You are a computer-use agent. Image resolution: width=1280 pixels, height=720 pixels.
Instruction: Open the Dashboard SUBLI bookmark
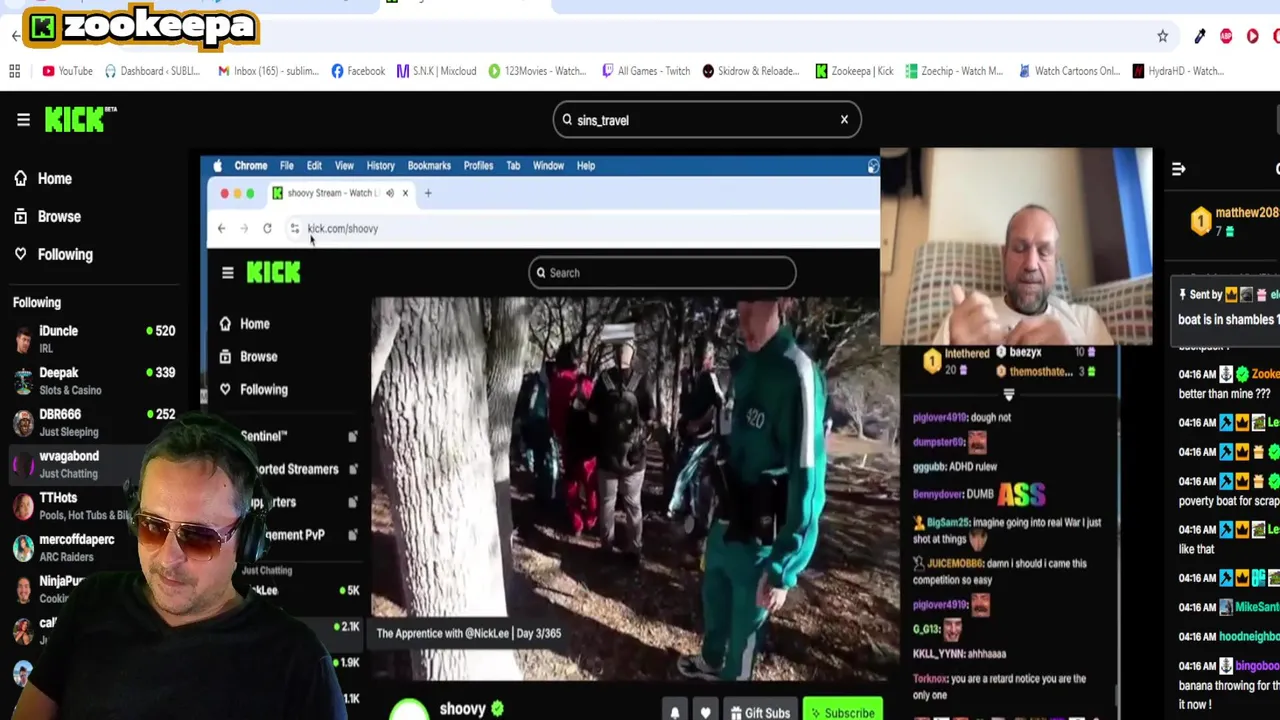(x=152, y=71)
